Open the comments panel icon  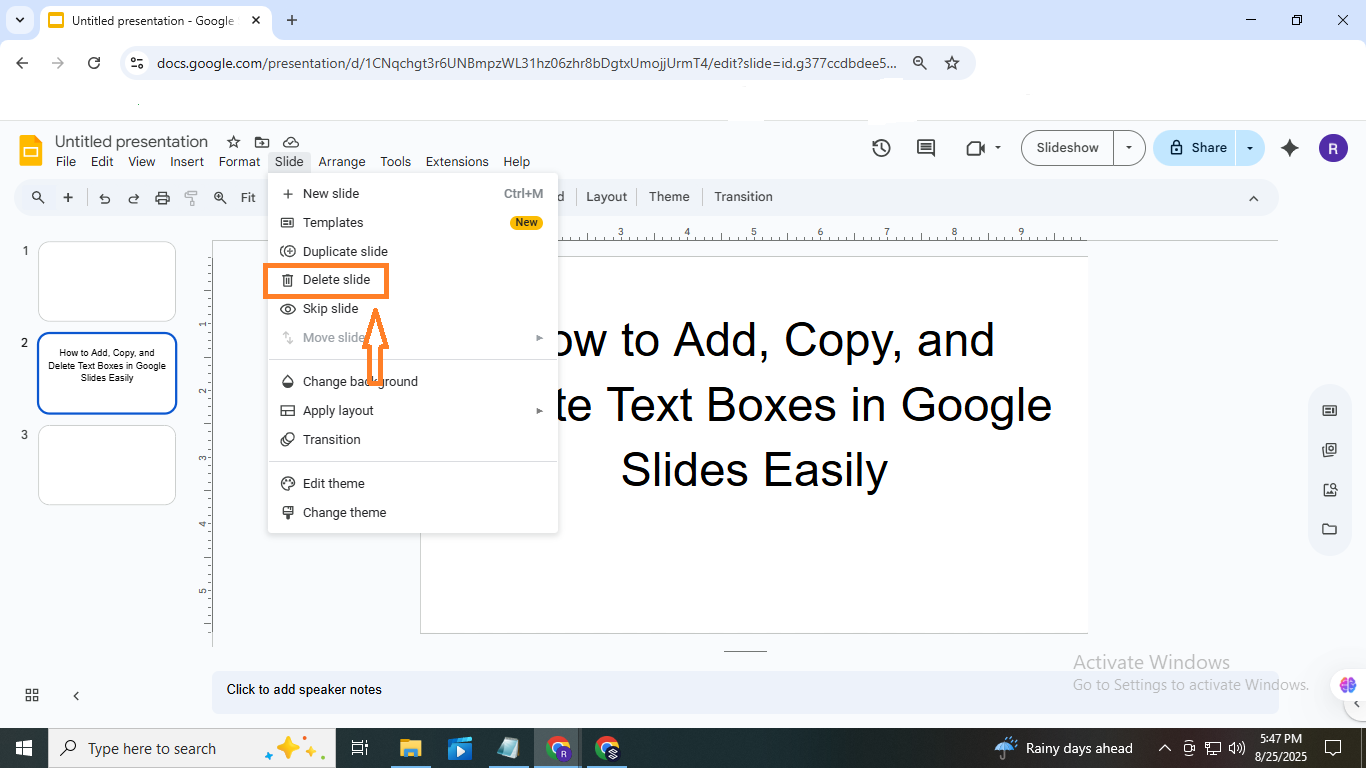pos(926,148)
